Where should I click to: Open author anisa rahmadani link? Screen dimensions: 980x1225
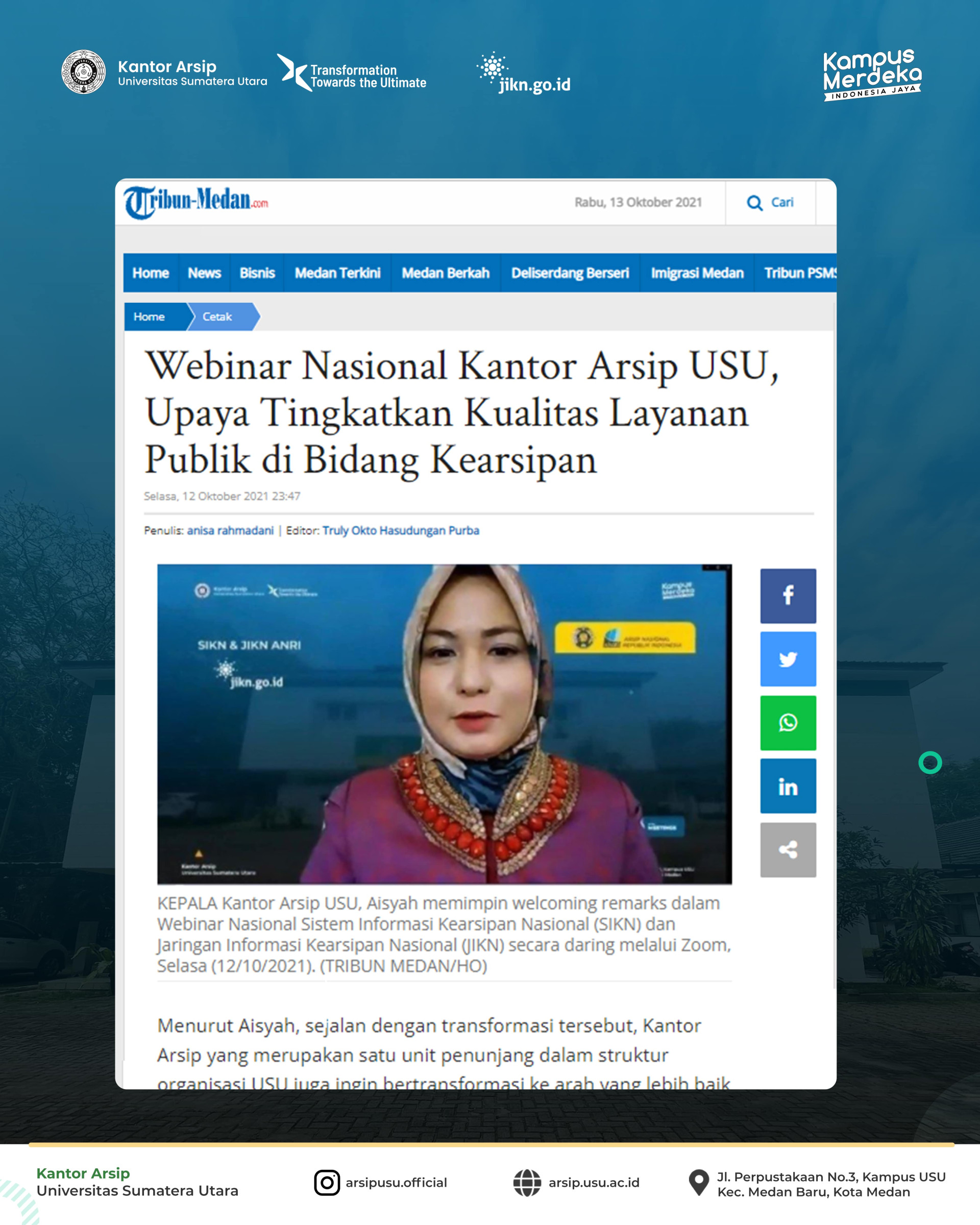point(230,531)
